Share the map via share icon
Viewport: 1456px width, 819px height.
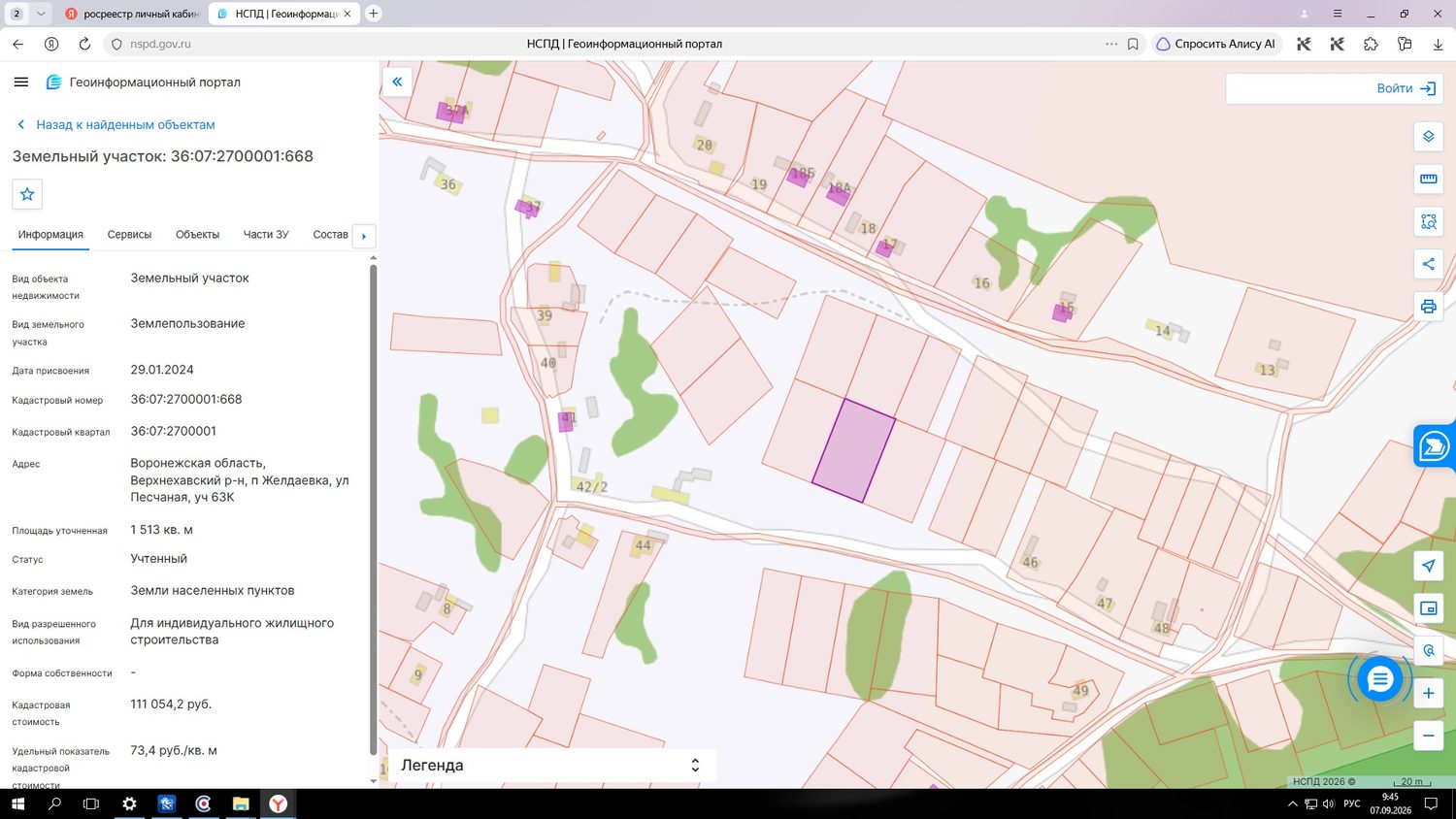(x=1428, y=264)
